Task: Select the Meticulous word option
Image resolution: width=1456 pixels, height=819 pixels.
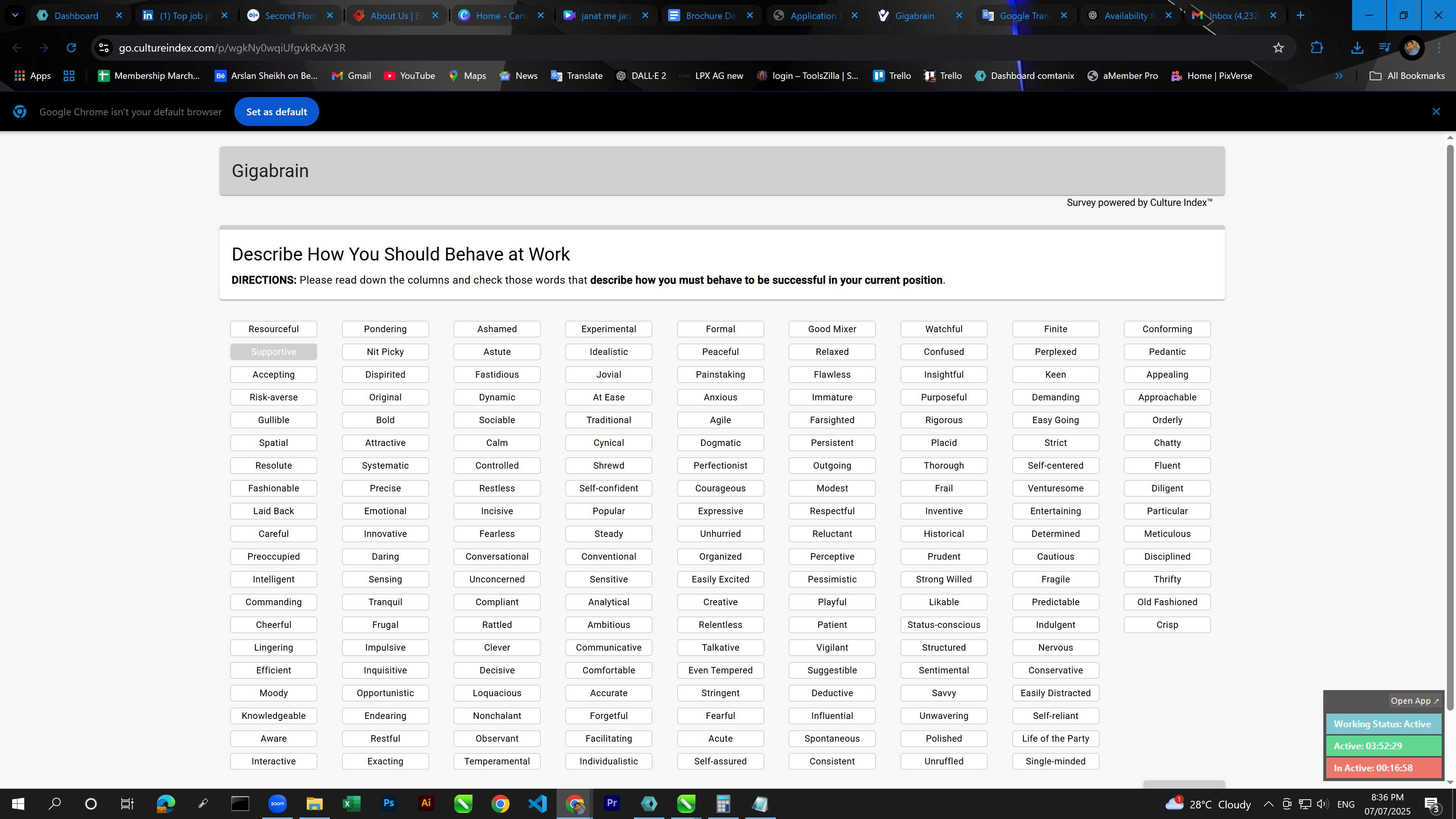Action: point(1167,533)
